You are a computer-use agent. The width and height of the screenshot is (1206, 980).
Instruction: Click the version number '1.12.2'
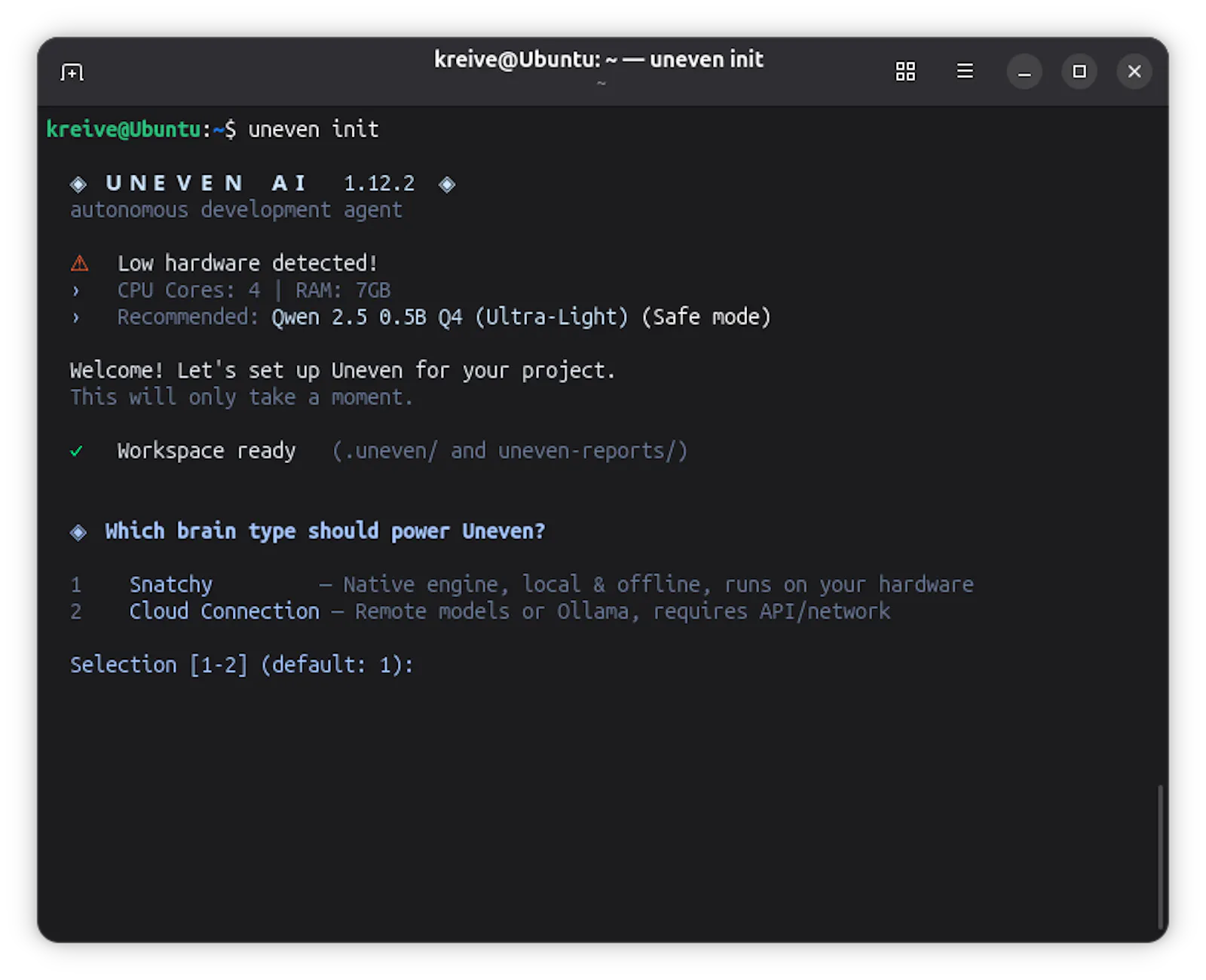379,183
